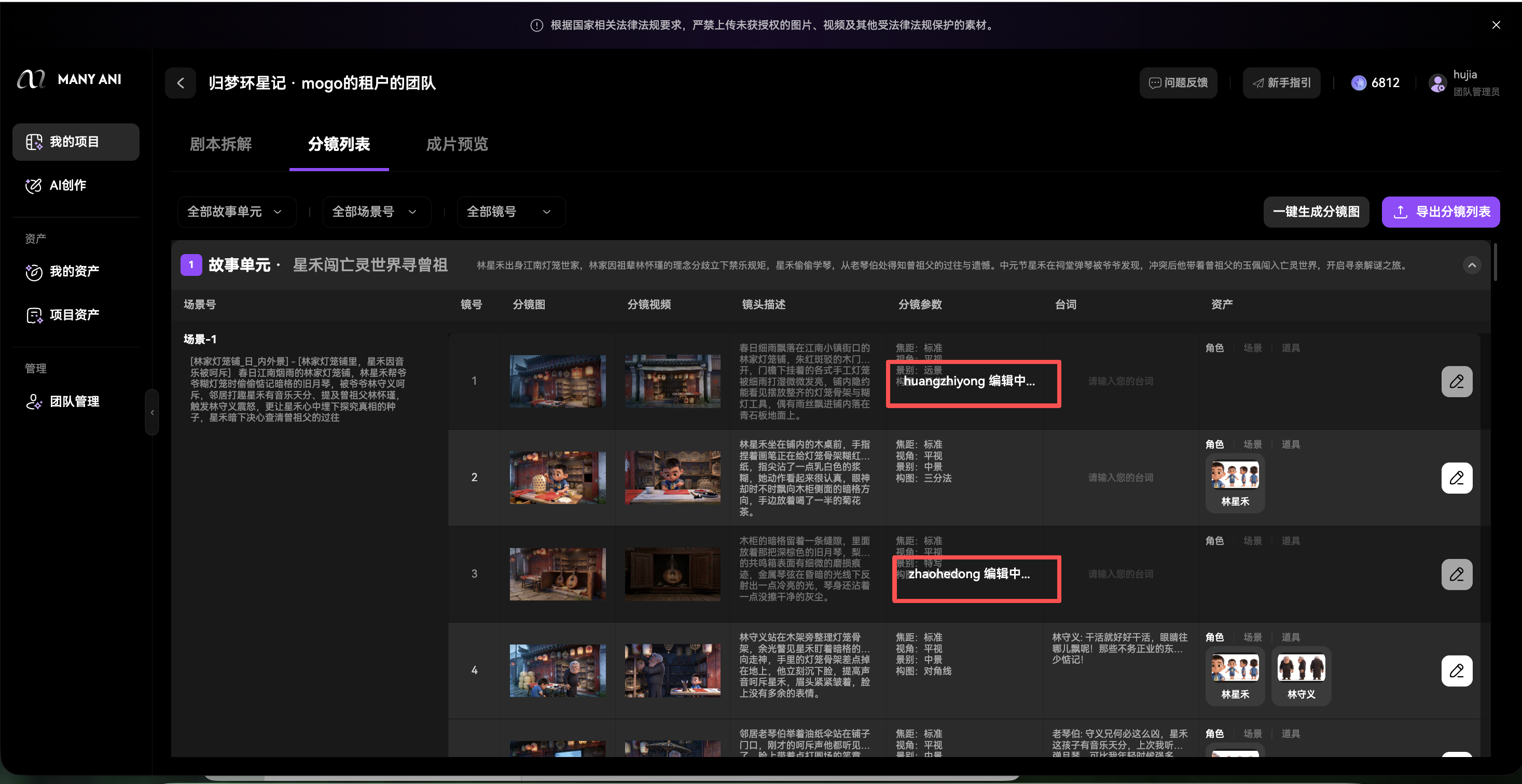Click the 导出分镜列表 export button

1441,212
